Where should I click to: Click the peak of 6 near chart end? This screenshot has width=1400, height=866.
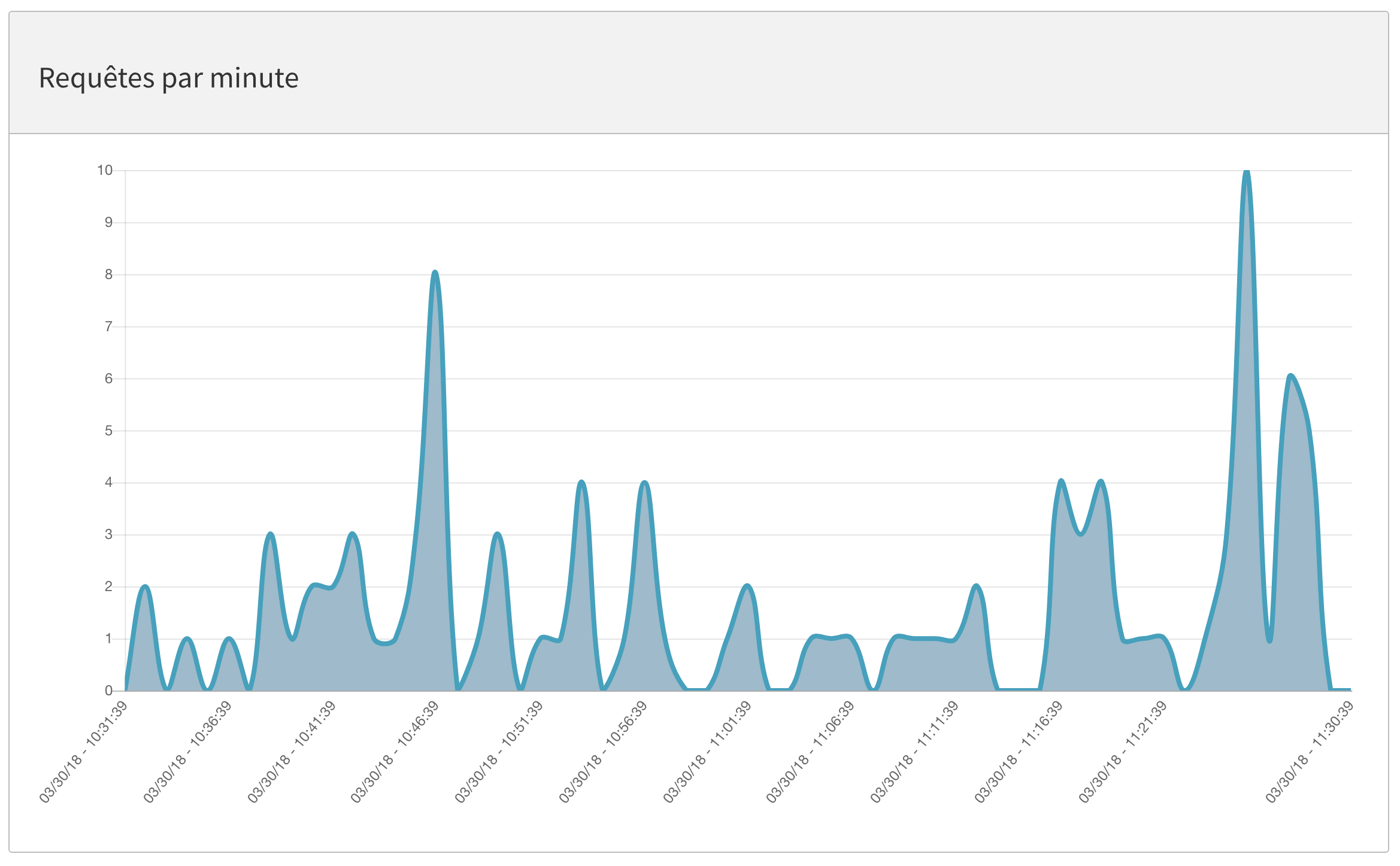1290,377
